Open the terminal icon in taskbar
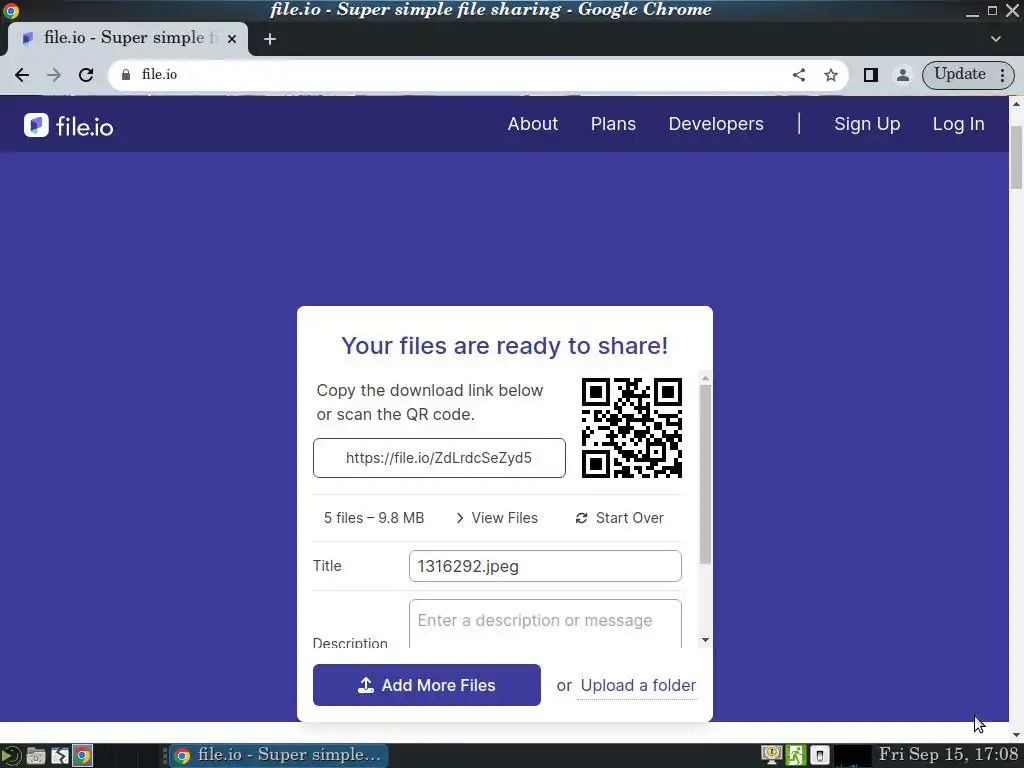 point(59,756)
